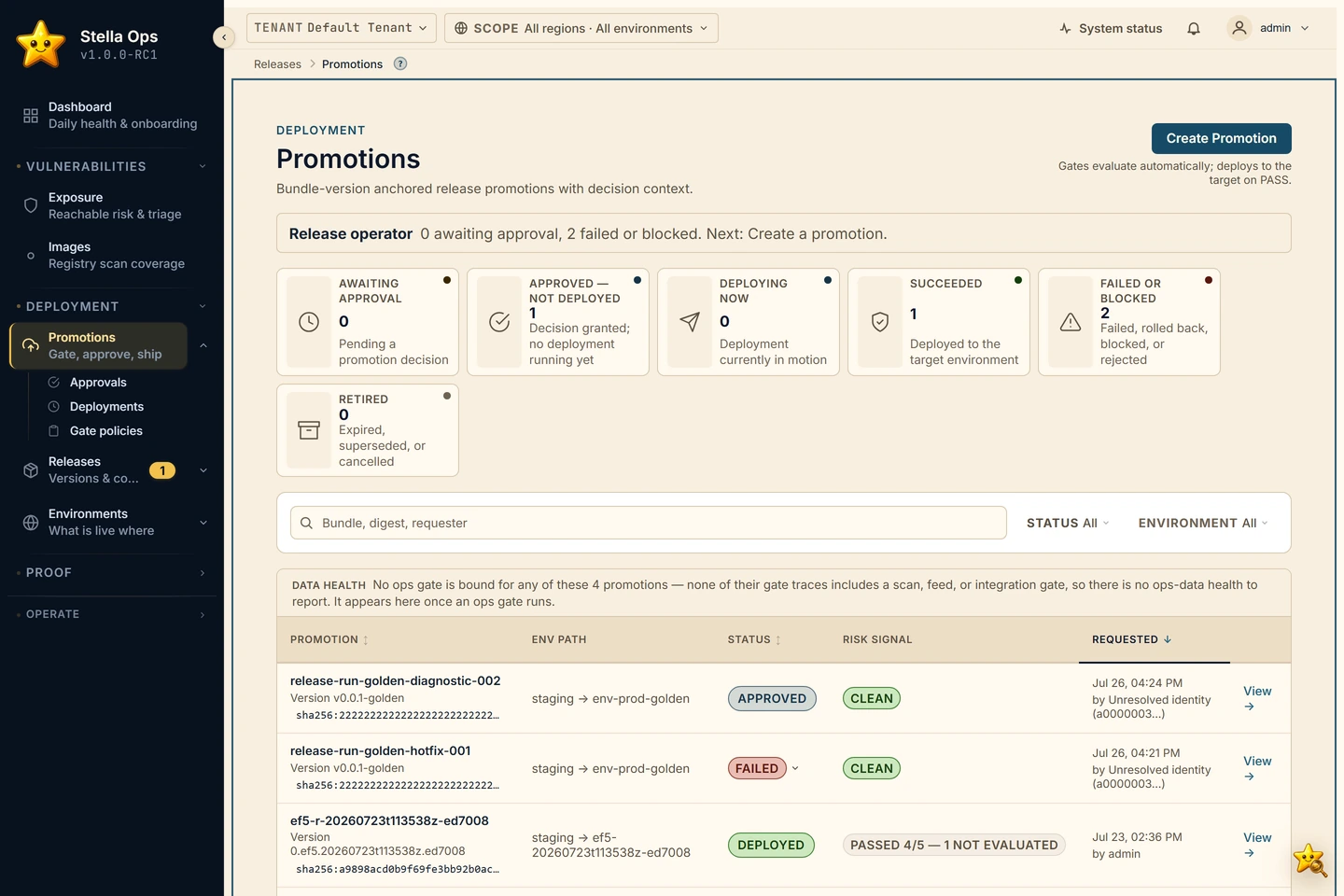1344x896 pixels.
Task: Click the CLEAN badge in the diagnostic-002 row
Action: (x=872, y=698)
